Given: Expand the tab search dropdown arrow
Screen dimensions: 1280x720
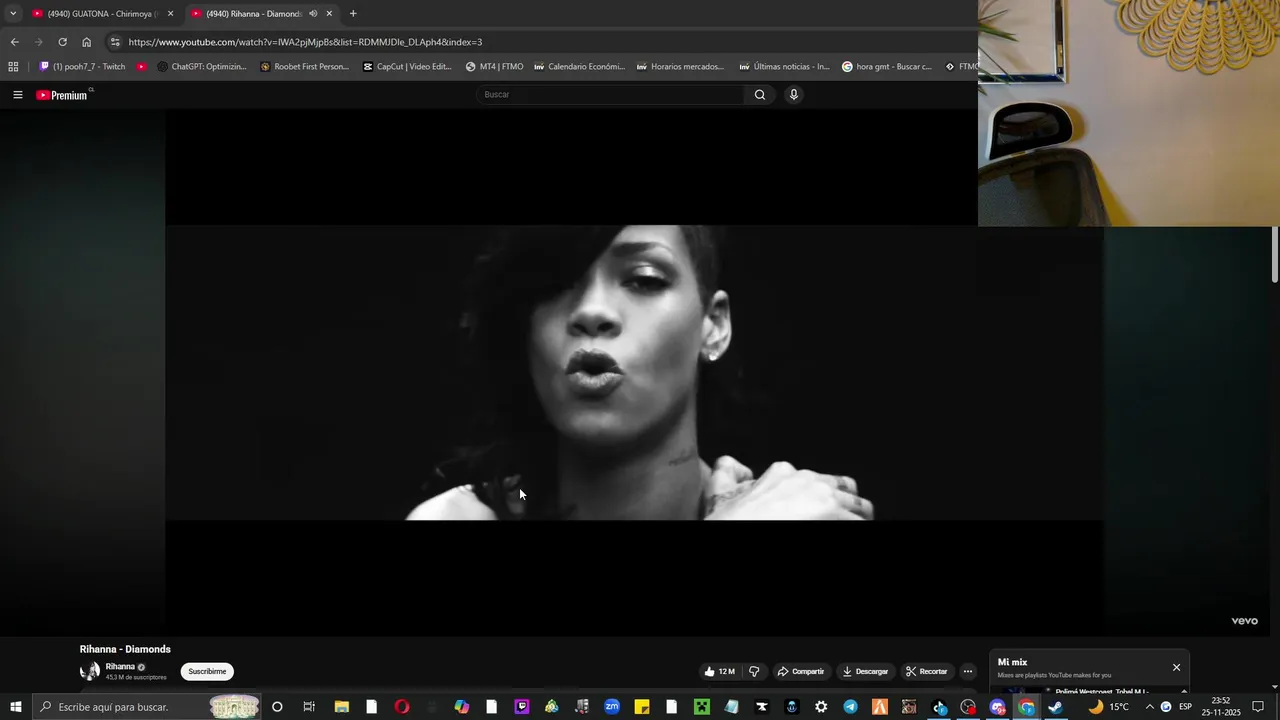Looking at the screenshot, I should [x=13, y=14].
